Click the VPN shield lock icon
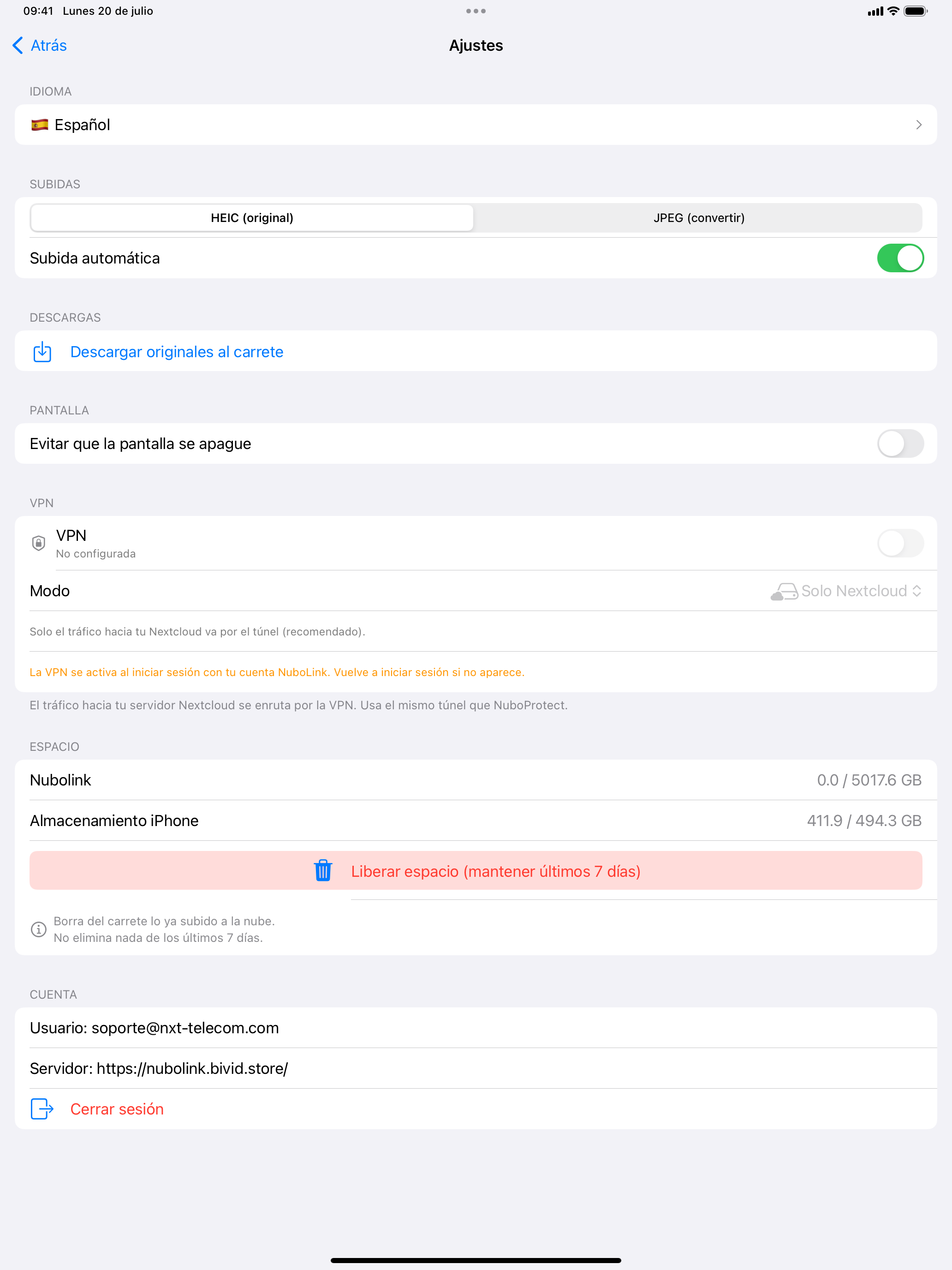The height and width of the screenshot is (1270, 952). point(38,543)
